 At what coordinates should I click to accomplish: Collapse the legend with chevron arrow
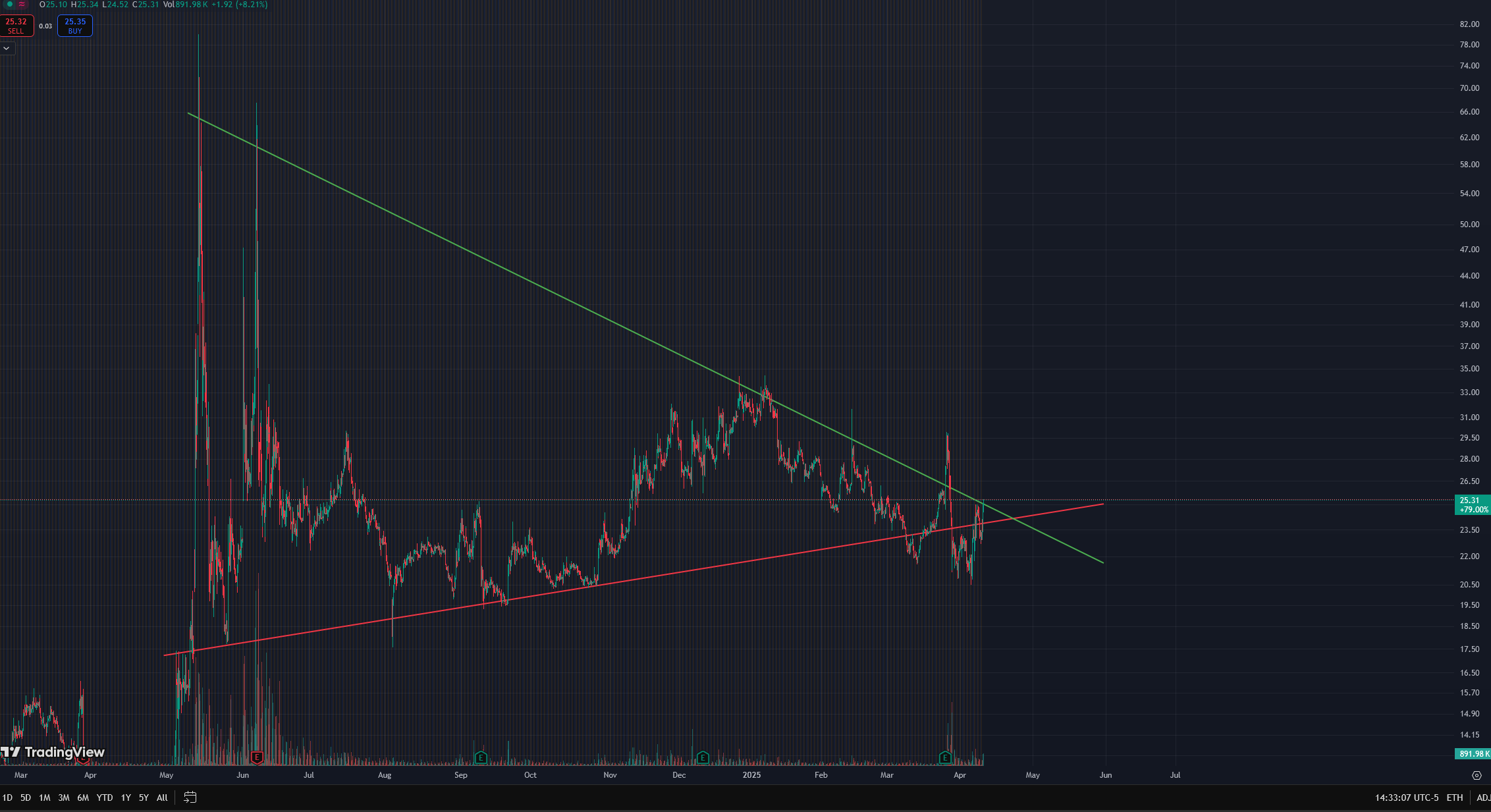pos(7,48)
